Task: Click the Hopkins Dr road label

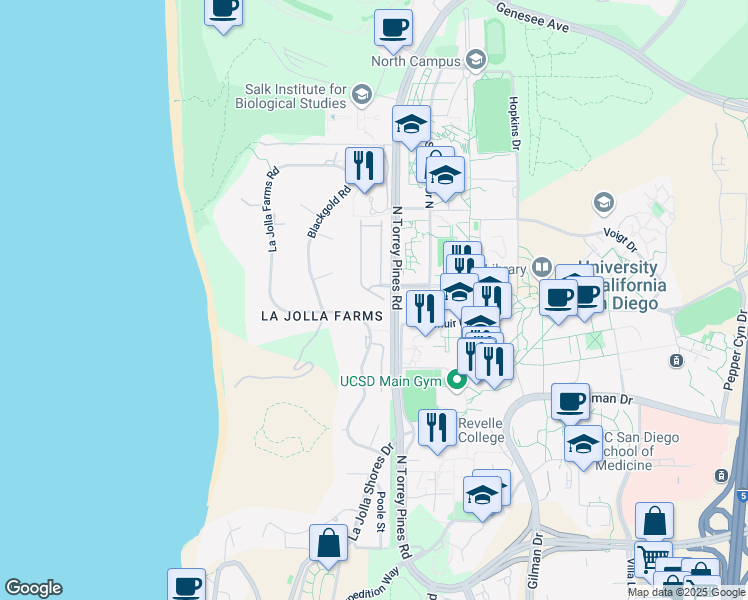Action: (514, 124)
